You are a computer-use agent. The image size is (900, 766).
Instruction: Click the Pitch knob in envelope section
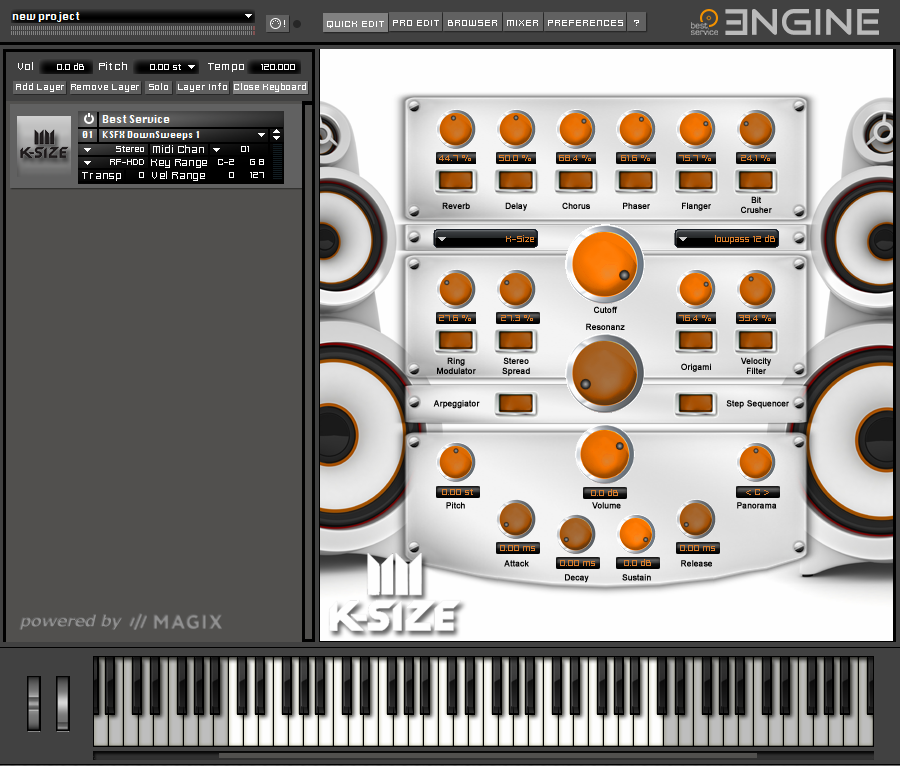tap(456, 462)
